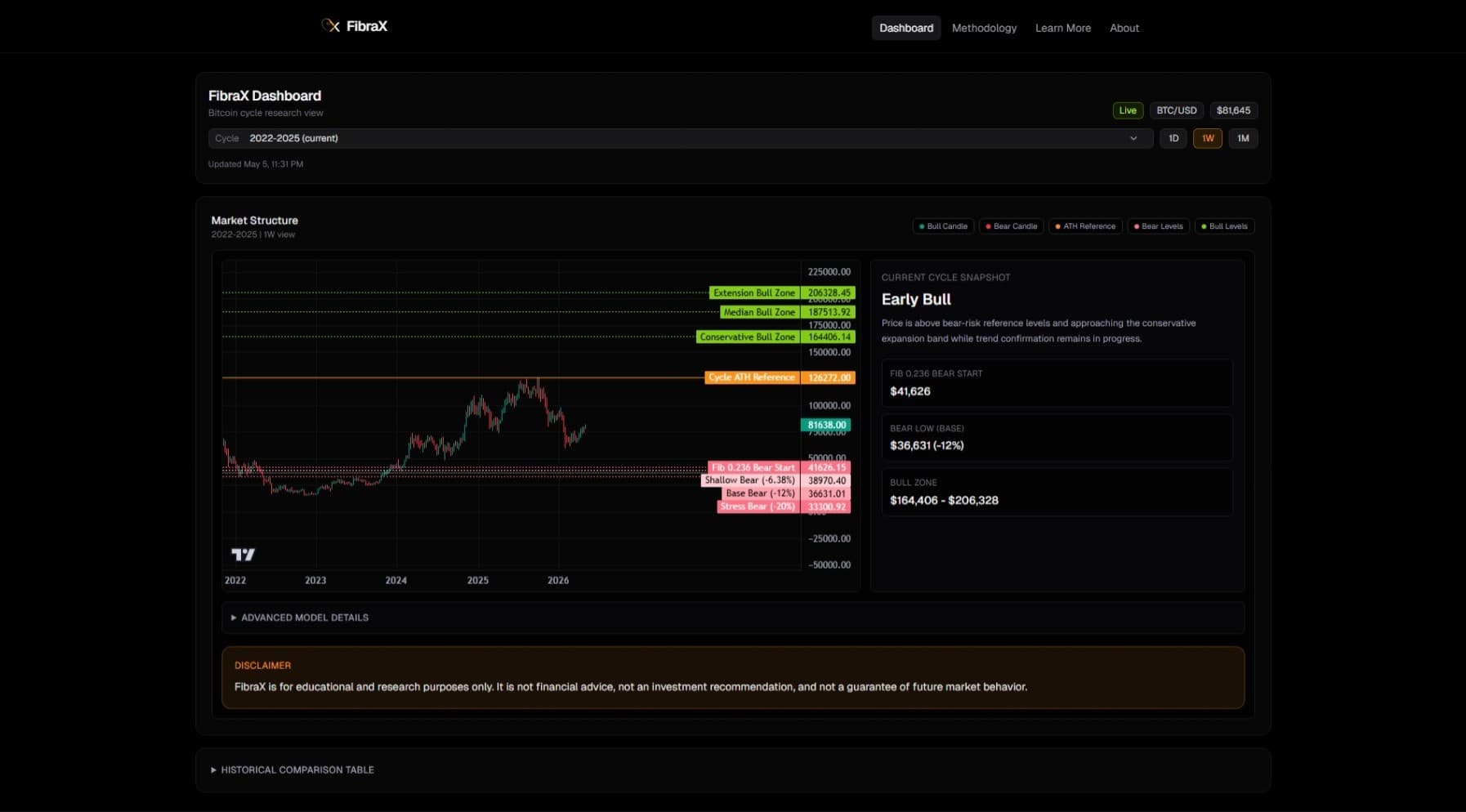Click the Bear Low (Base) card
The image size is (1466, 812).
click(x=1057, y=438)
